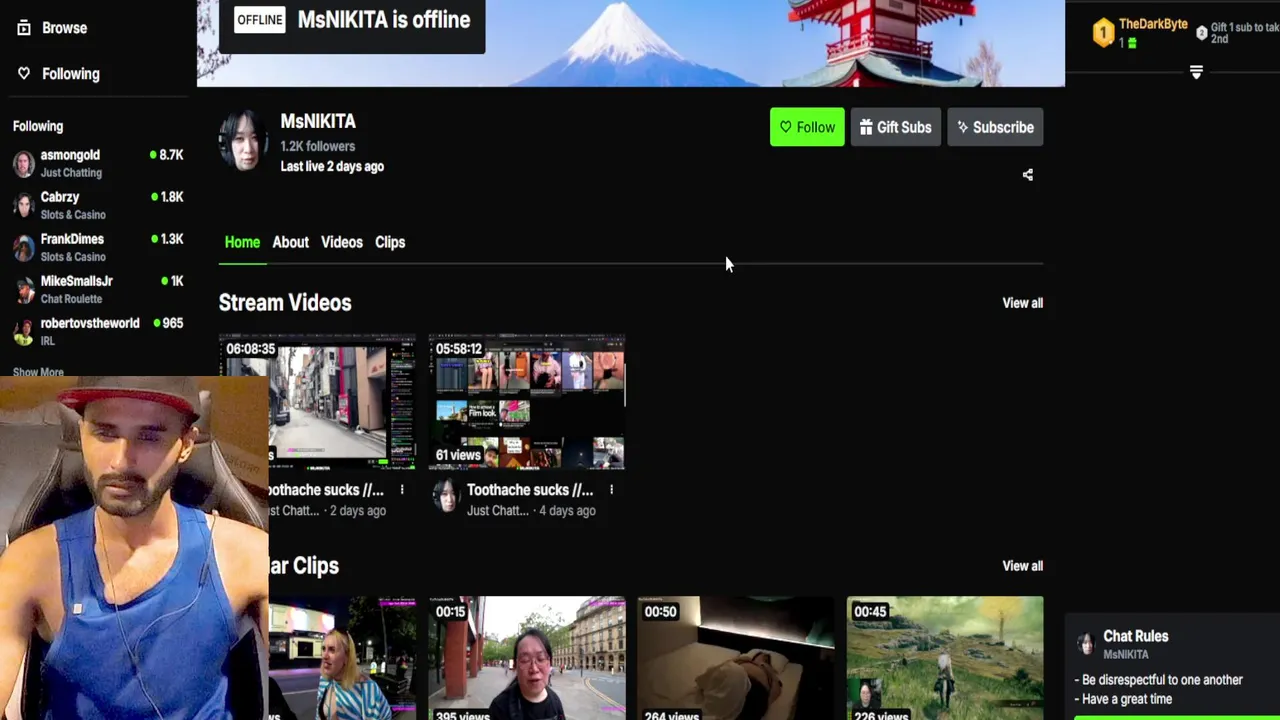Screen dimensions: 1280x720
Task: Open options menu for the 06:08:35 video
Action: pyautogui.click(x=402, y=490)
